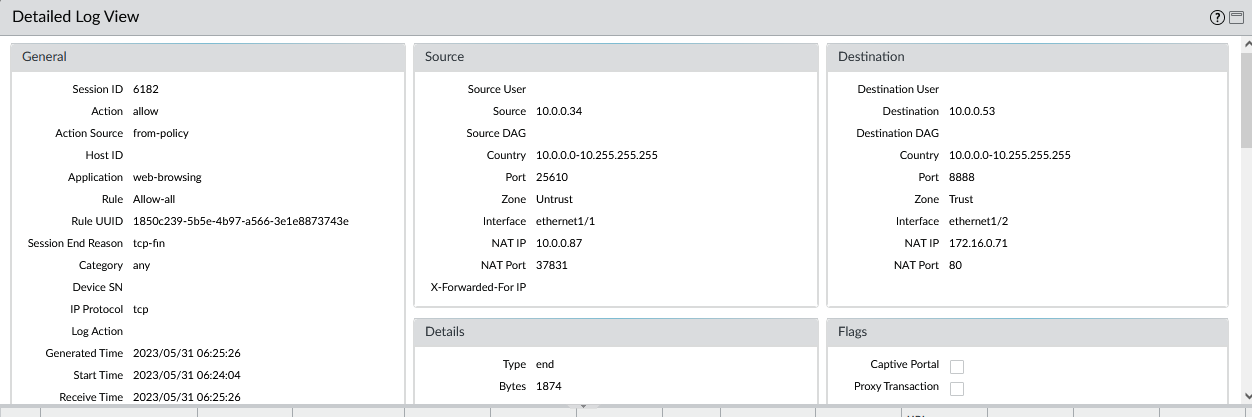Viewport: 1252px width, 417px height.
Task: Click the General panel header
Action: (x=208, y=57)
